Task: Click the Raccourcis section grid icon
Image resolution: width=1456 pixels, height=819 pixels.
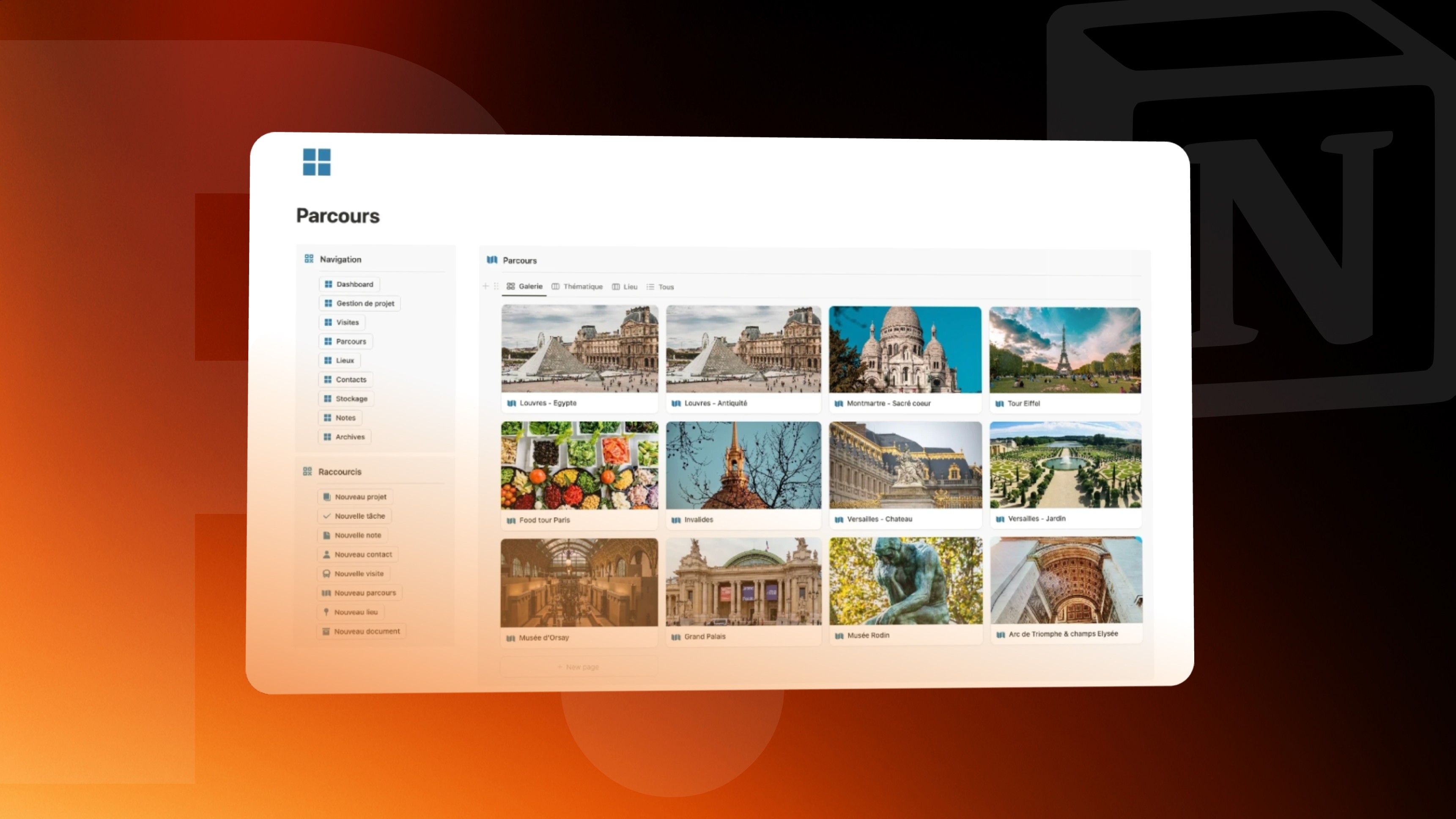Action: point(307,471)
